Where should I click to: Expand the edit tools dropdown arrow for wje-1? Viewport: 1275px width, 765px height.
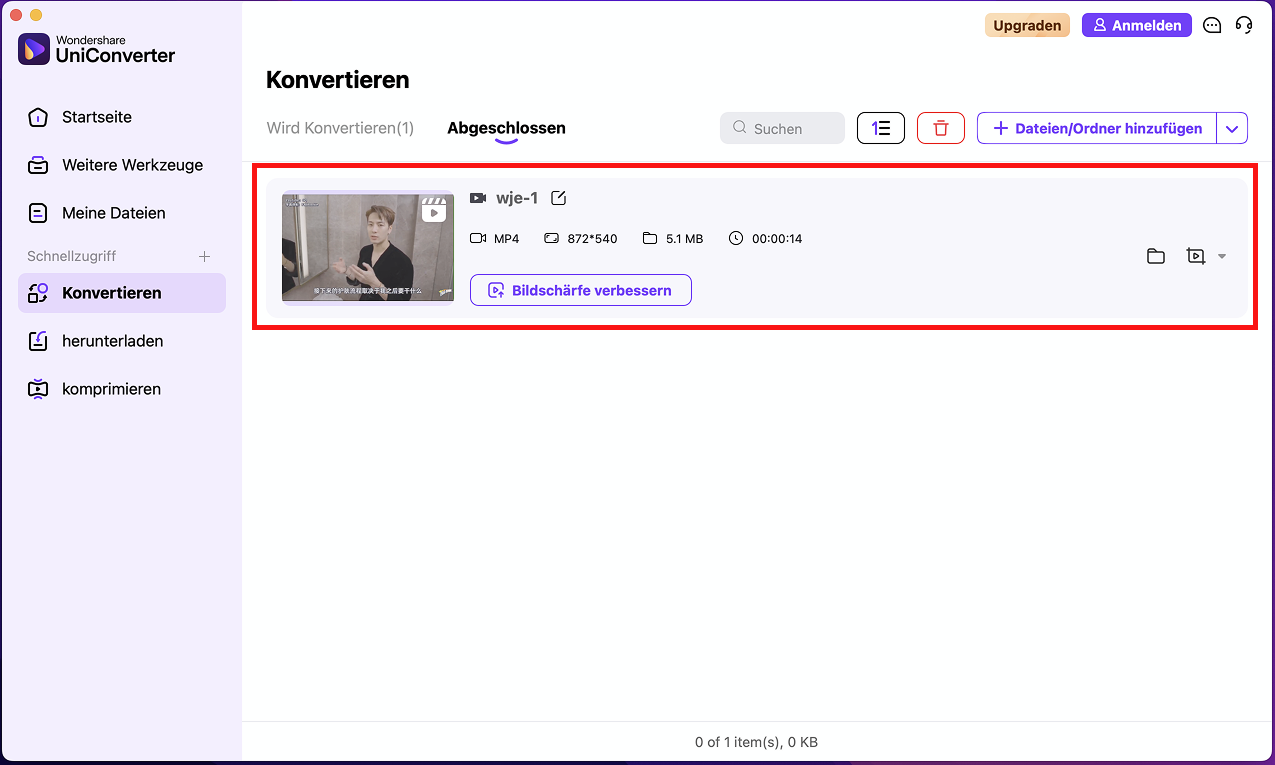pyautogui.click(x=1222, y=257)
